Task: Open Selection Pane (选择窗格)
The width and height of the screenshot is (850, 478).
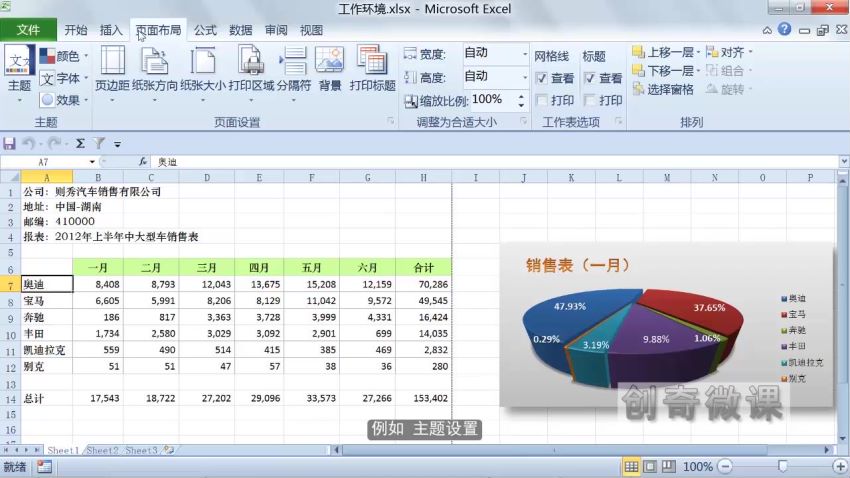Action: (x=663, y=89)
